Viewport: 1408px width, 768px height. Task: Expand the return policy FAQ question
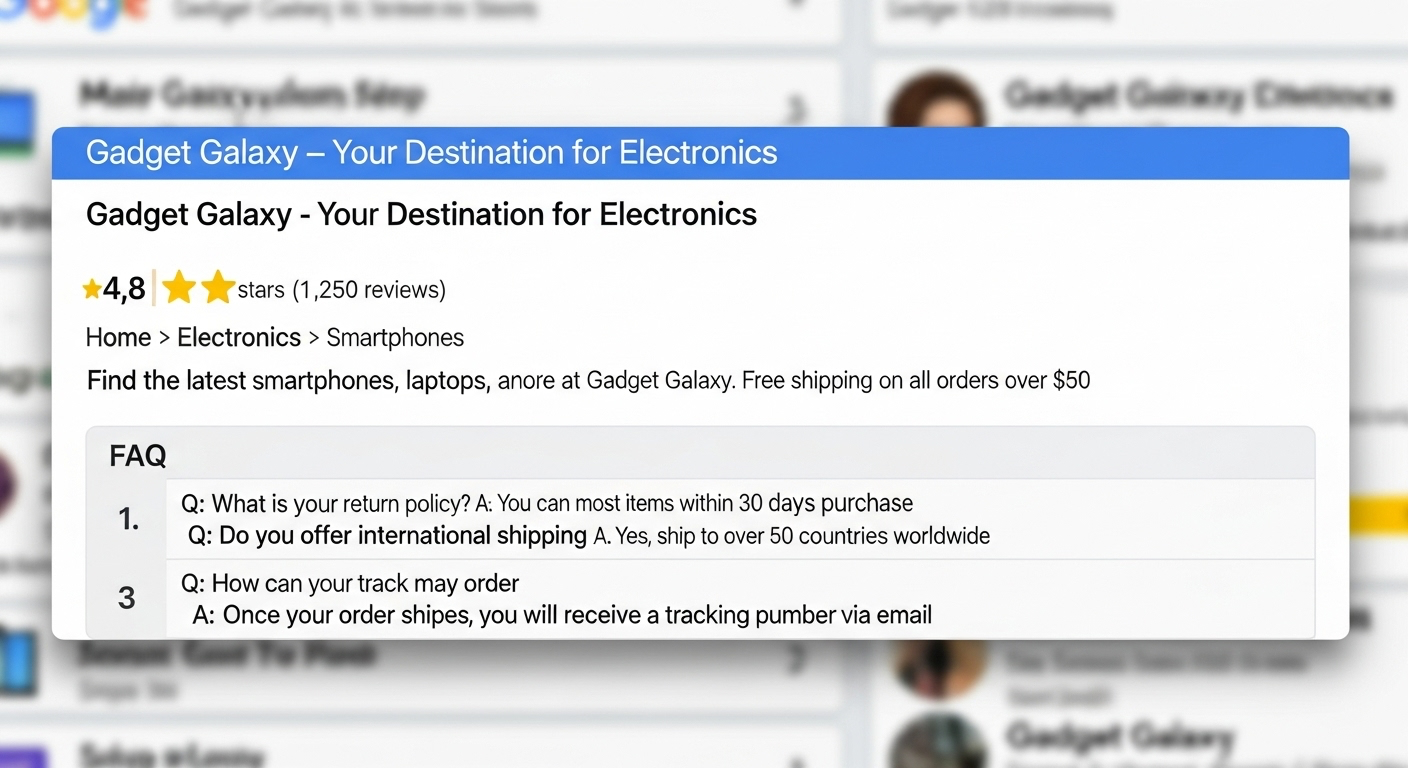coord(340,503)
